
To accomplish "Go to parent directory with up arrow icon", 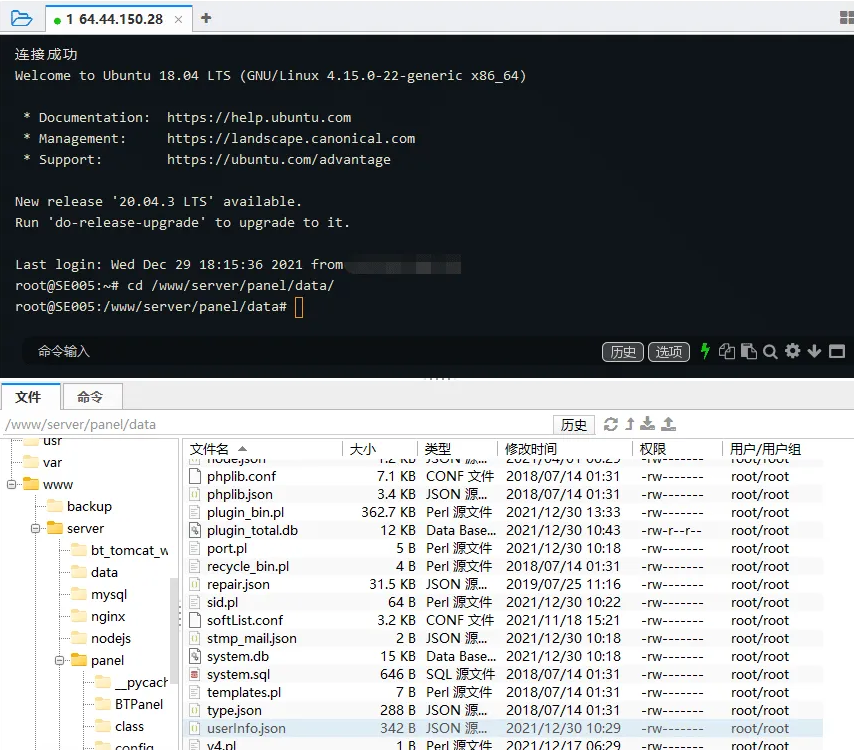I will 629,424.
